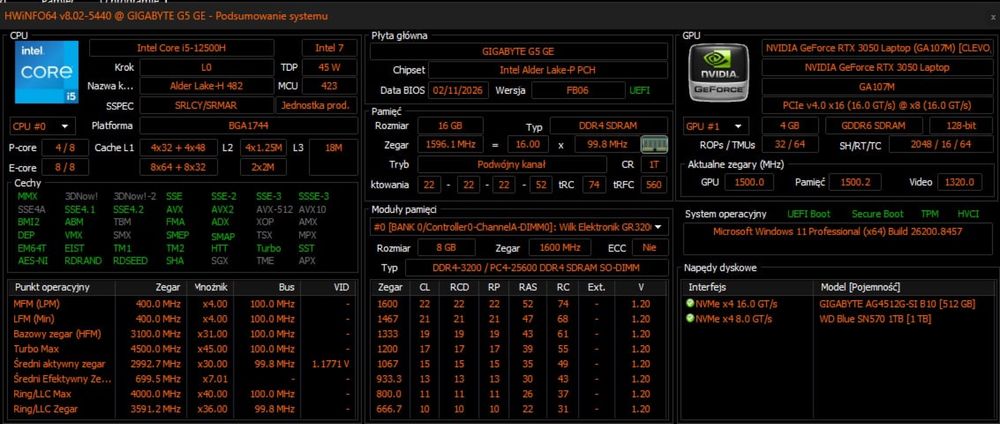Select the Turbo Max row
1000x424 pixels.
pyautogui.click(x=182, y=349)
